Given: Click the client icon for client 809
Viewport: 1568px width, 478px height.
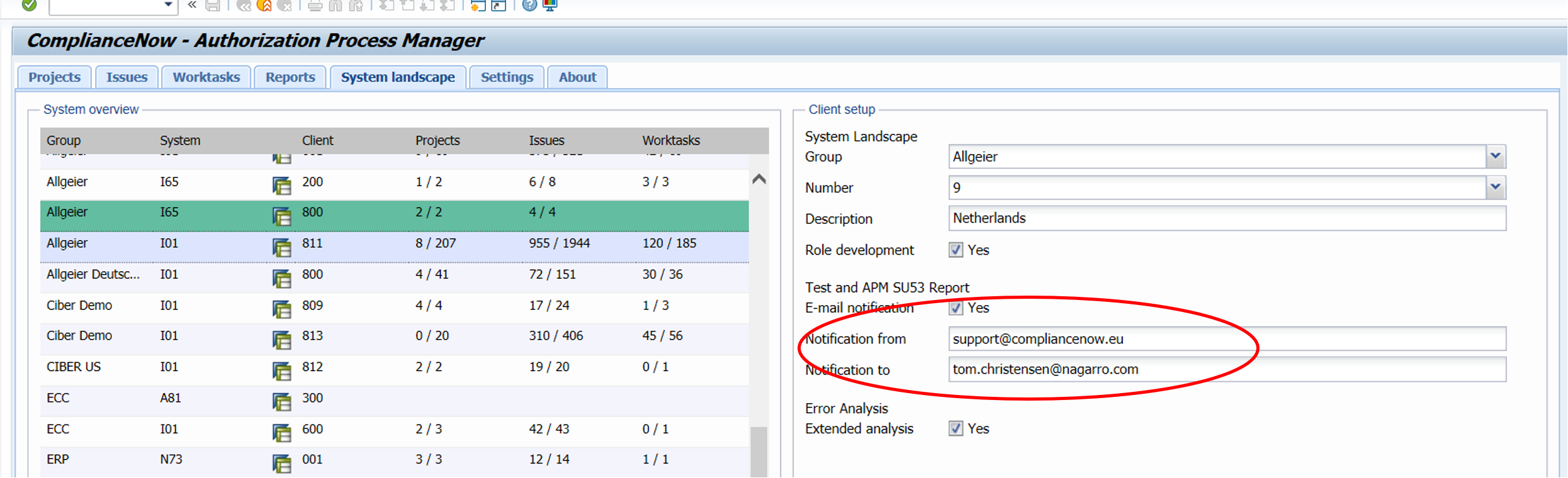Looking at the screenshot, I should 282,309.
